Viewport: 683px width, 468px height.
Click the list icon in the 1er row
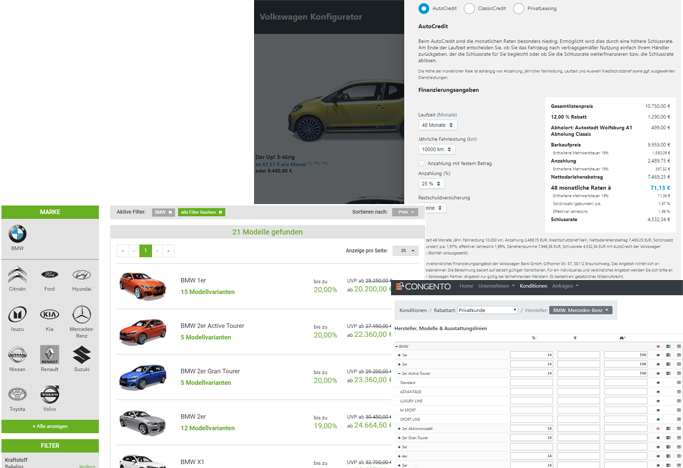[x=679, y=355]
